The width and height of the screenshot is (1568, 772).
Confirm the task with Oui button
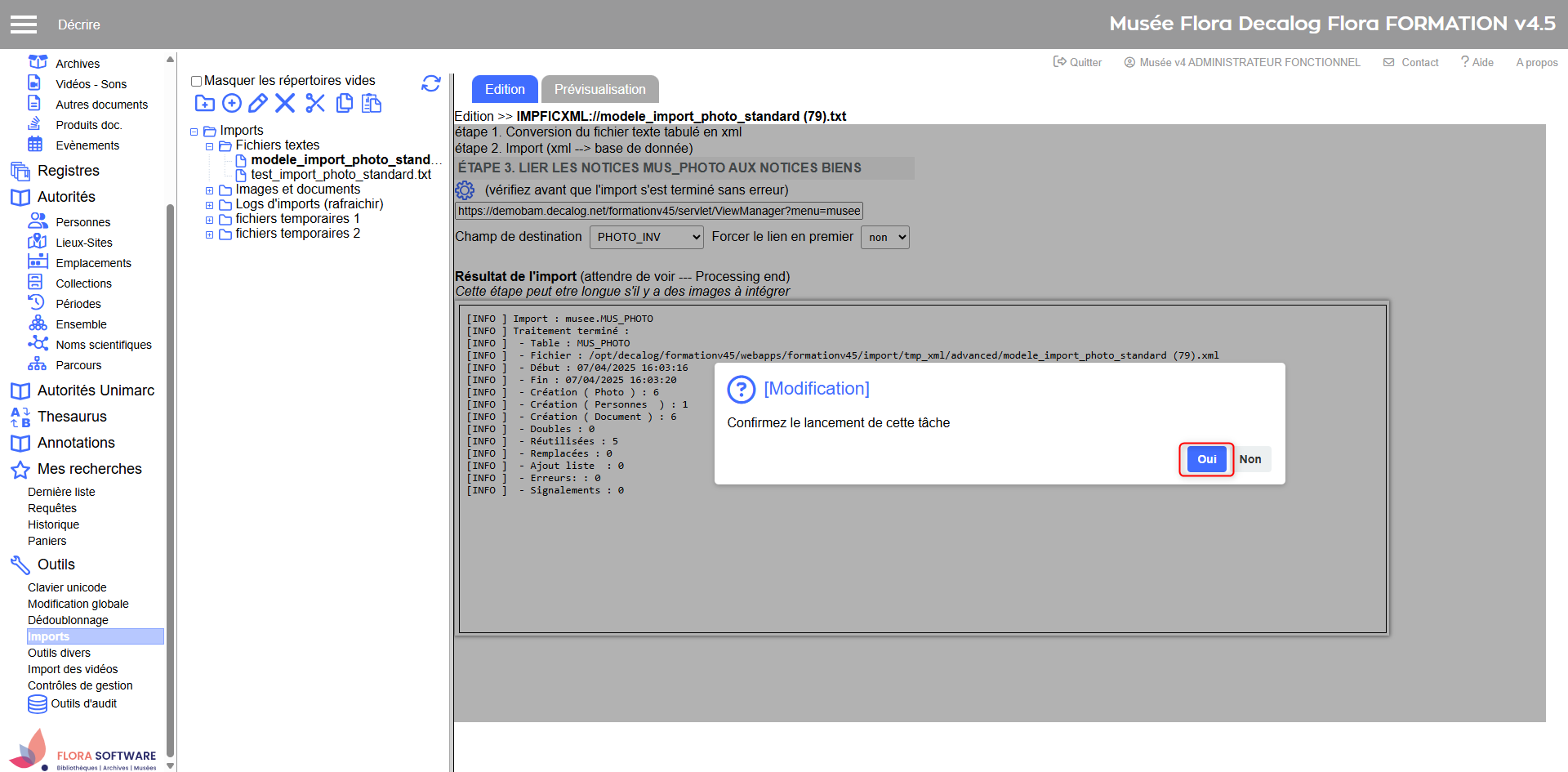[x=1206, y=459]
